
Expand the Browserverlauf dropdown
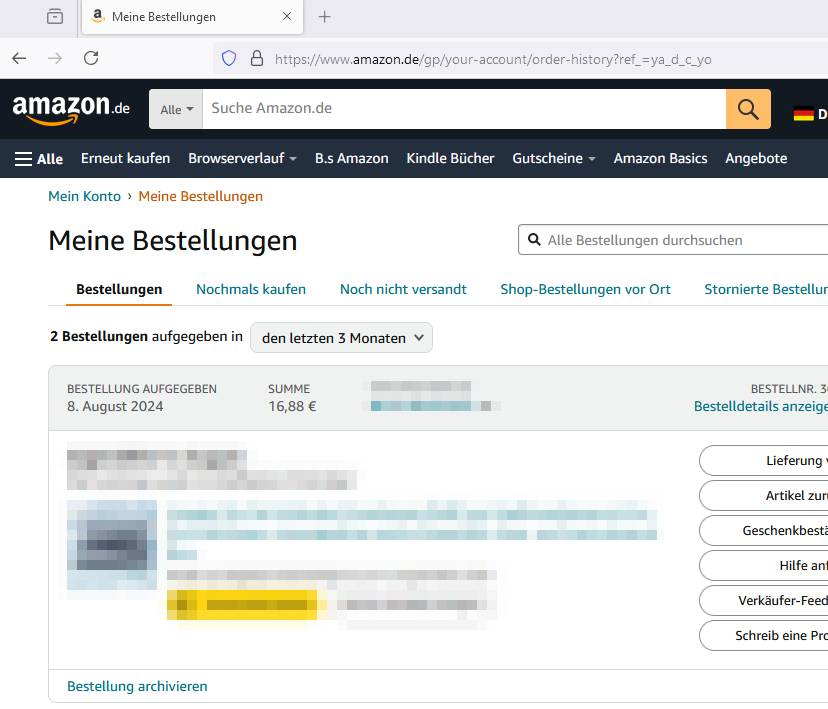coord(242,158)
